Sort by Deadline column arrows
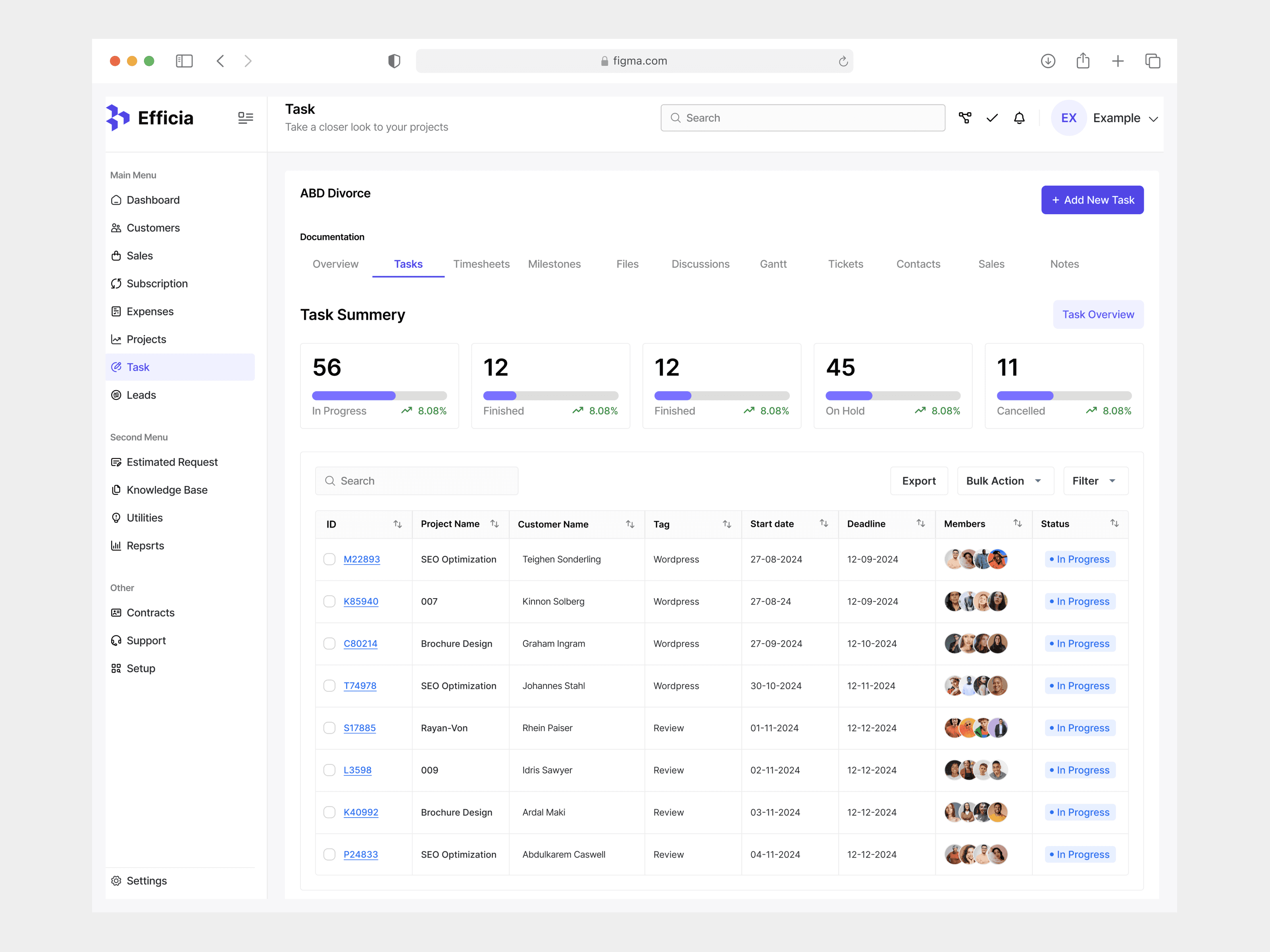Image resolution: width=1270 pixels, height=952 pixels. 920,523
